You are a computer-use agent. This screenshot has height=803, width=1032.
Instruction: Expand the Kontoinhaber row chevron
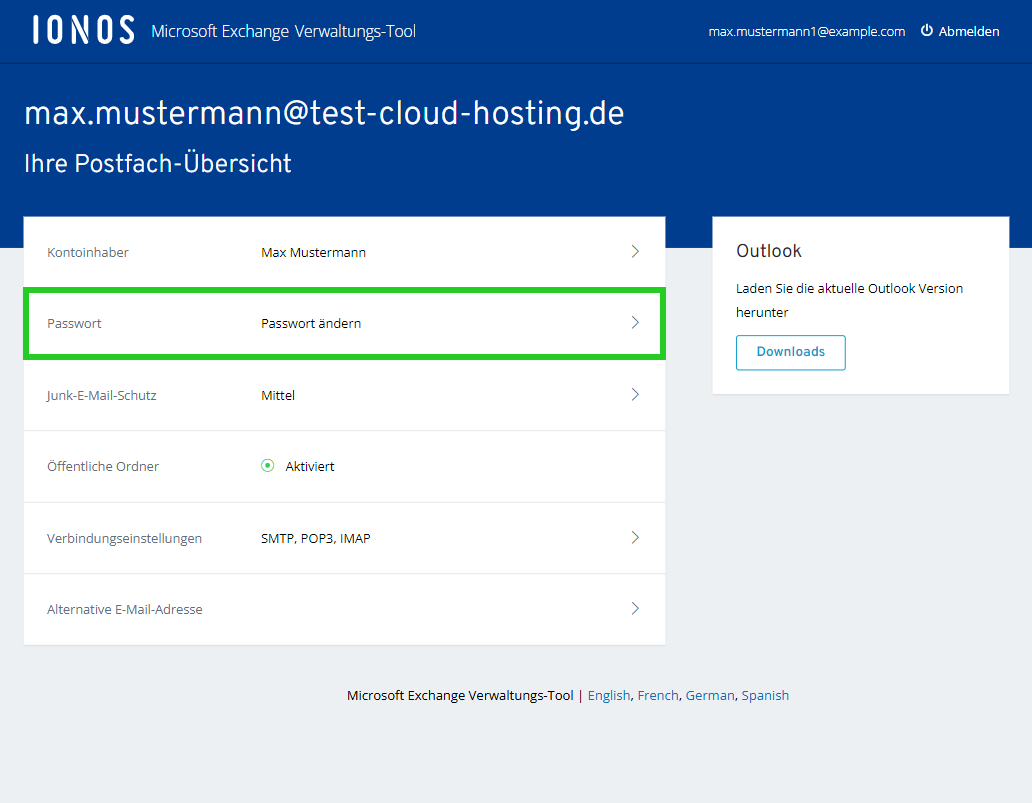[635, 251]
